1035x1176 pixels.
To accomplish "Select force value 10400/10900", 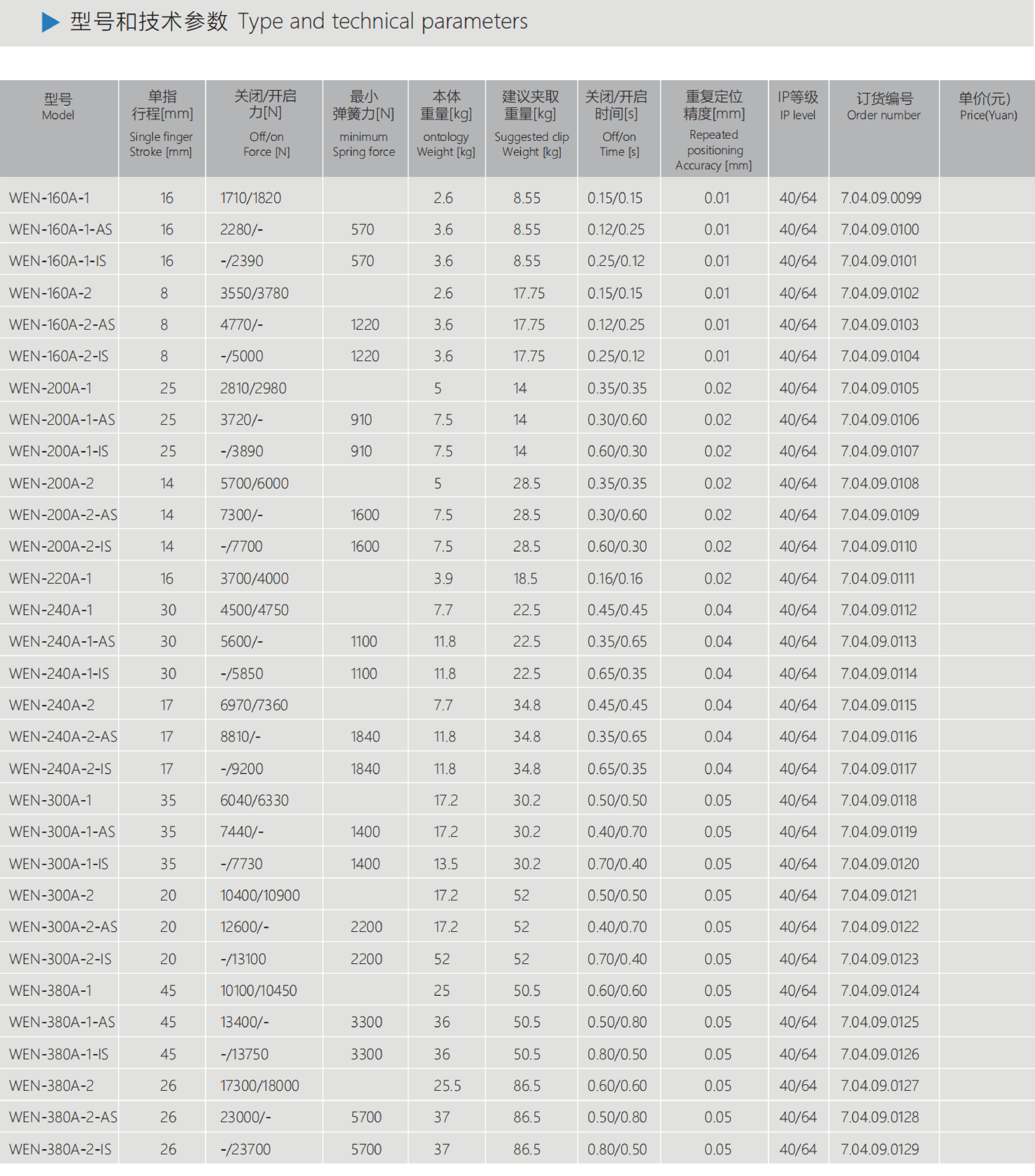I will (x=260, y=895).
